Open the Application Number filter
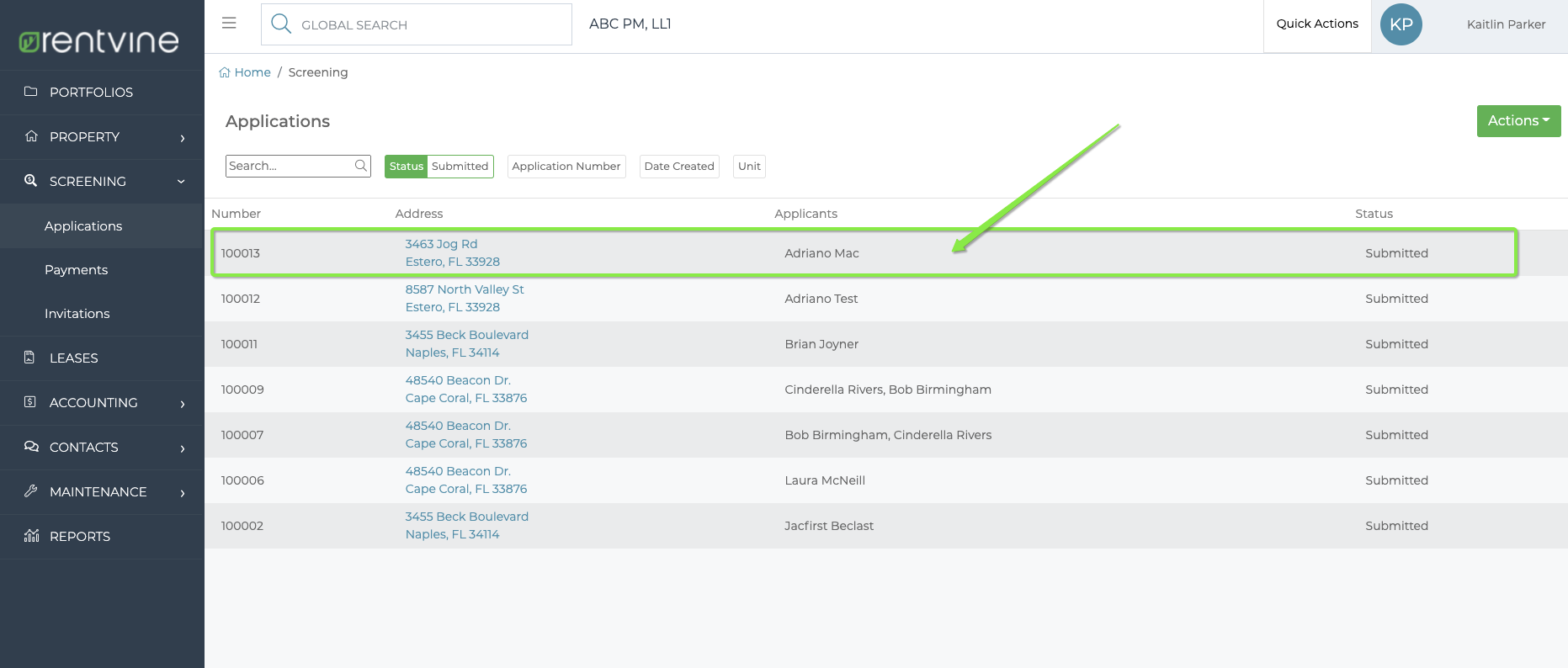This screenshot has height=668, width=1568. click(566, 167)
